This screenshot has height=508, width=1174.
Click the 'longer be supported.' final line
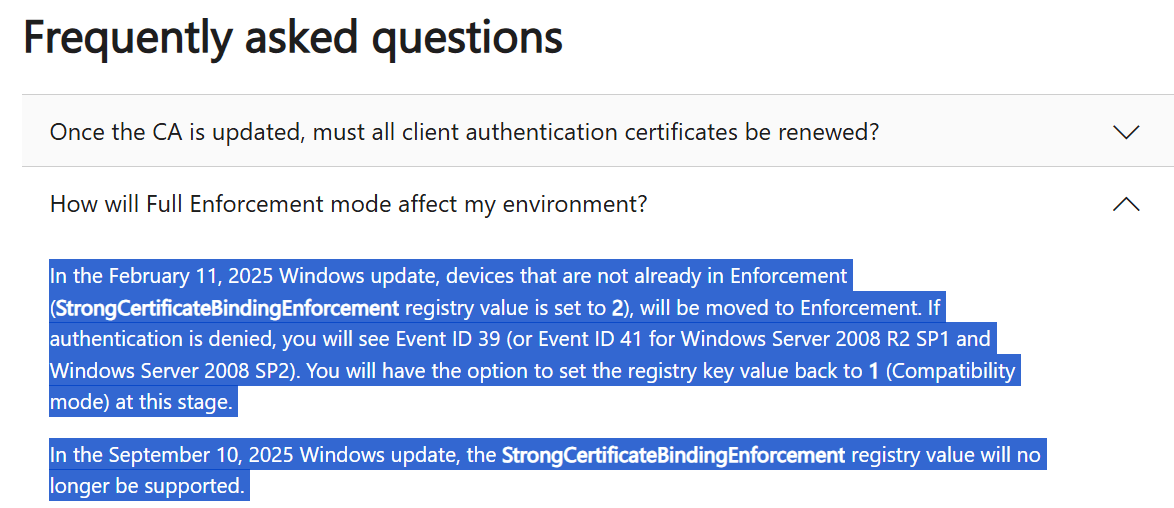pos(146,487)
